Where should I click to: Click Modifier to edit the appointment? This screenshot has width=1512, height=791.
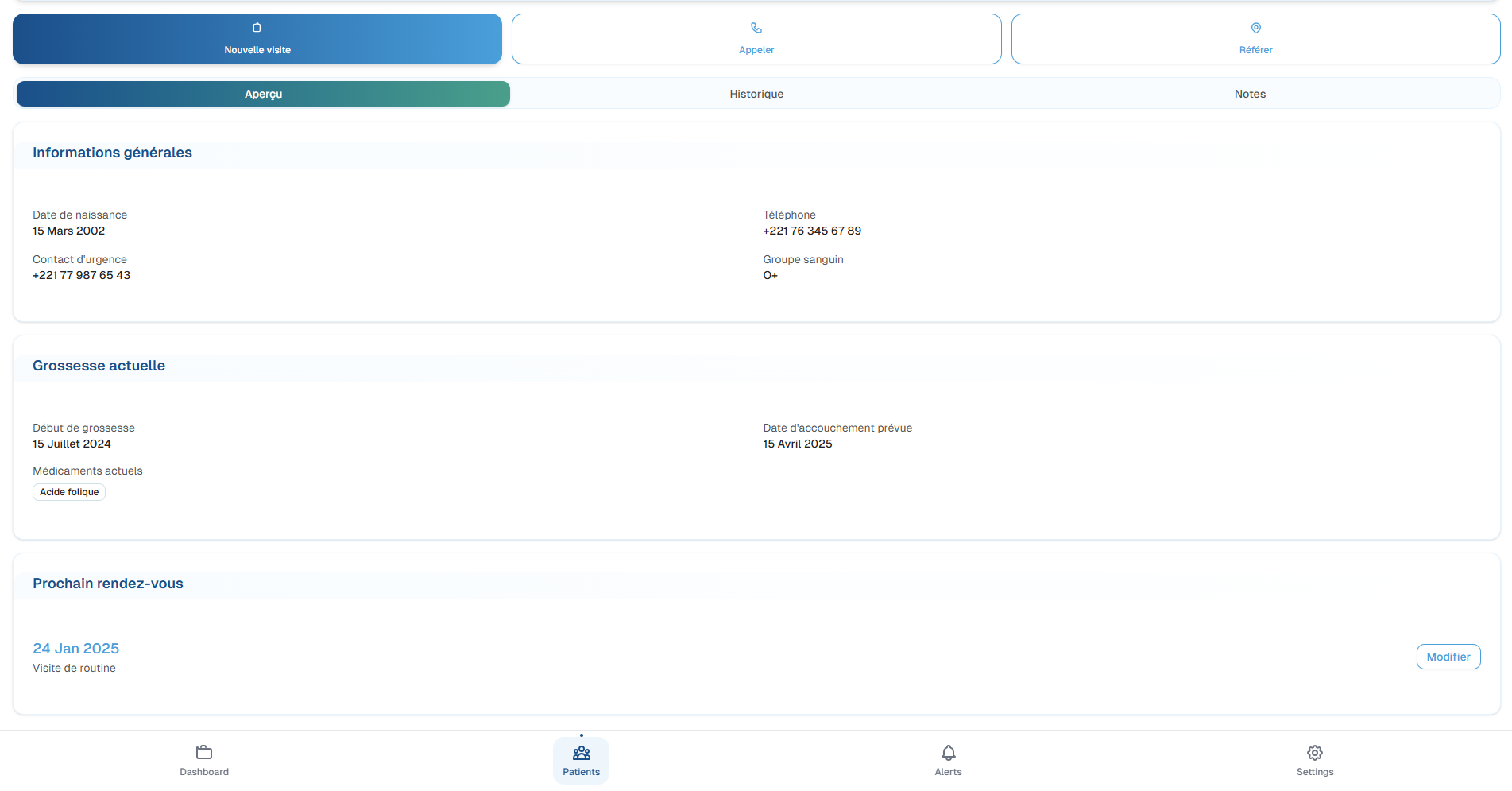(x=1448, y=657)
